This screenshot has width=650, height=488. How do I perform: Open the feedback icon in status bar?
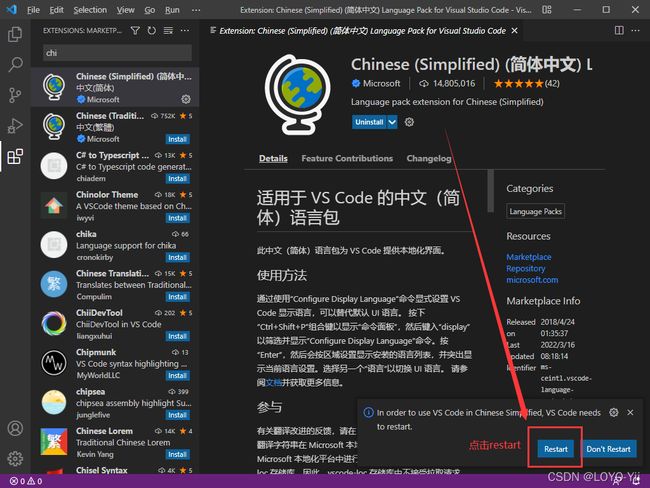tap(617, 481)
